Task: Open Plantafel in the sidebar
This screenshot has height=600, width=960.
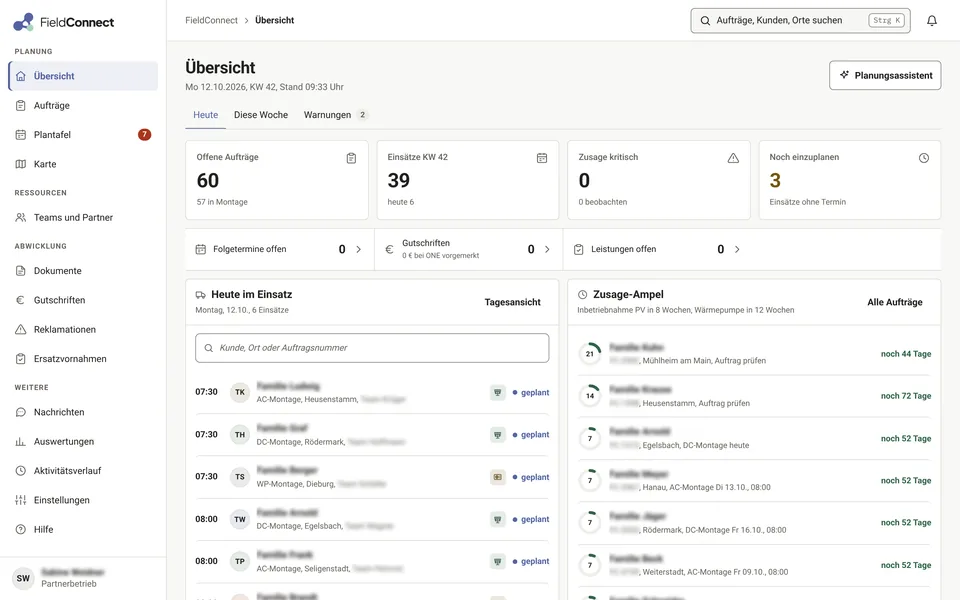Action: [83, 135]
